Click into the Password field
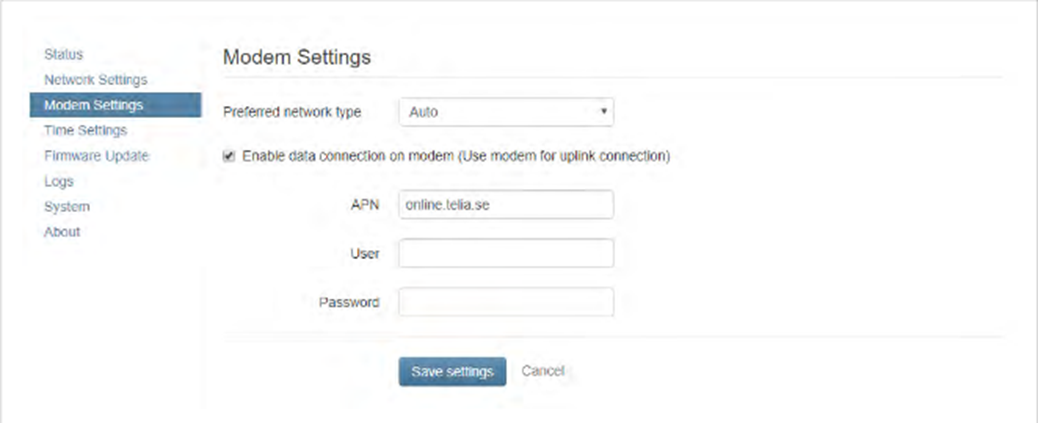The image size is (1038, 423). 506,302
